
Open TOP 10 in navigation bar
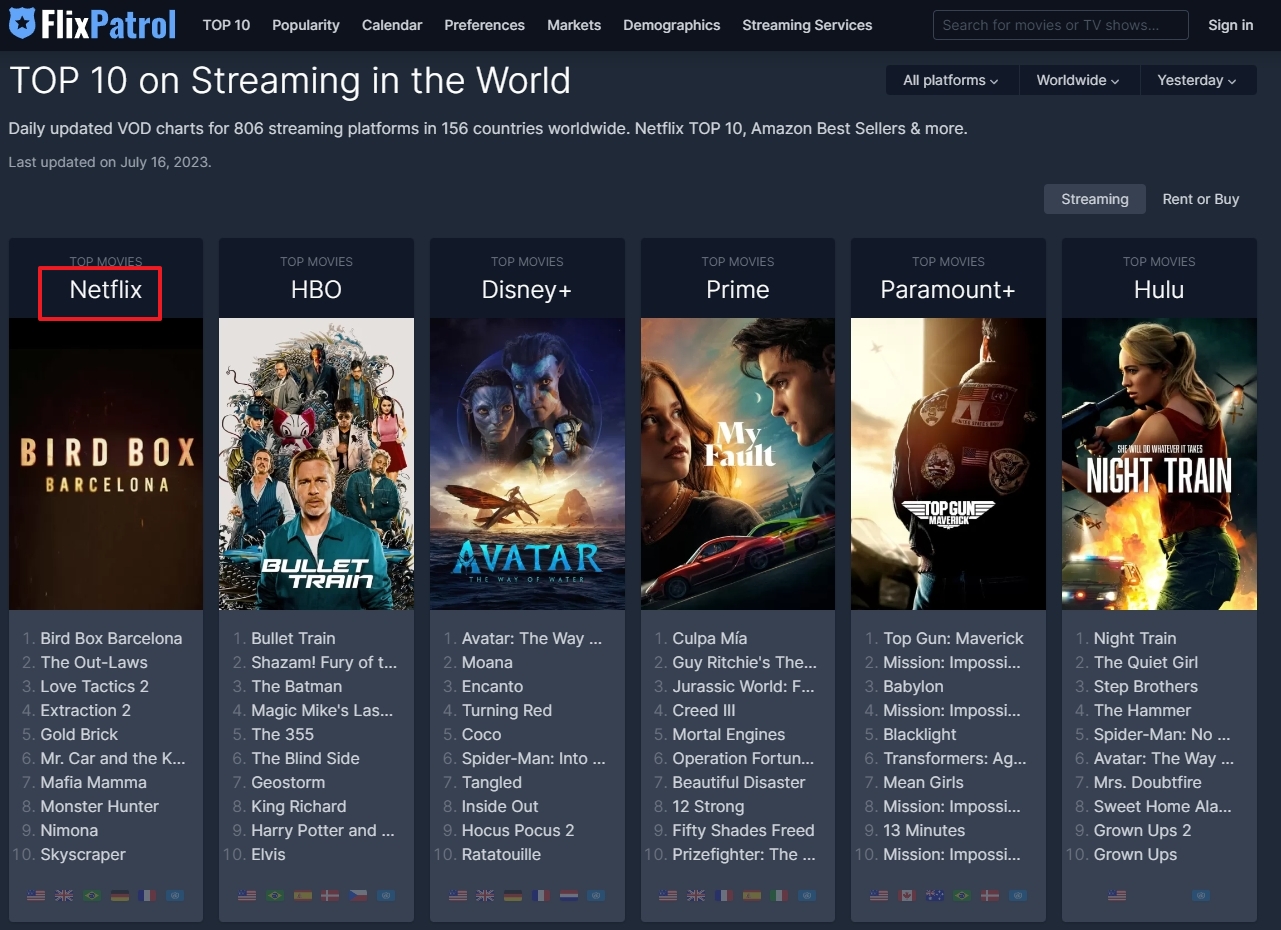(x=227, y=25)
